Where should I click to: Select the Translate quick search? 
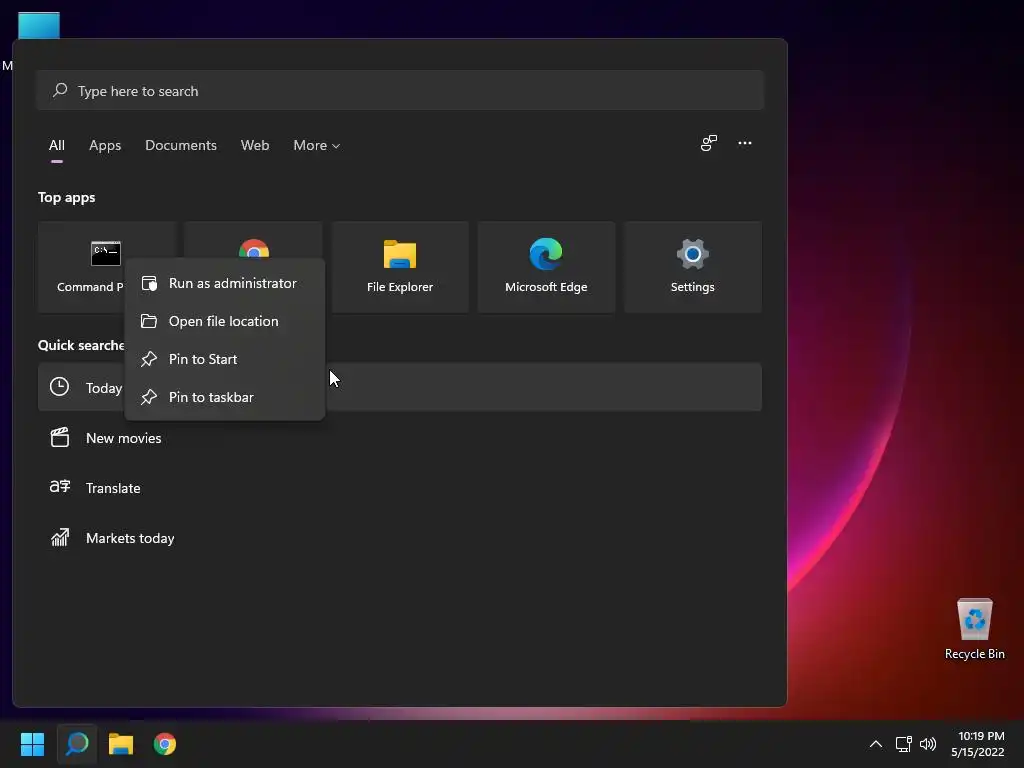pyautogui.click(x=400, y=488)
